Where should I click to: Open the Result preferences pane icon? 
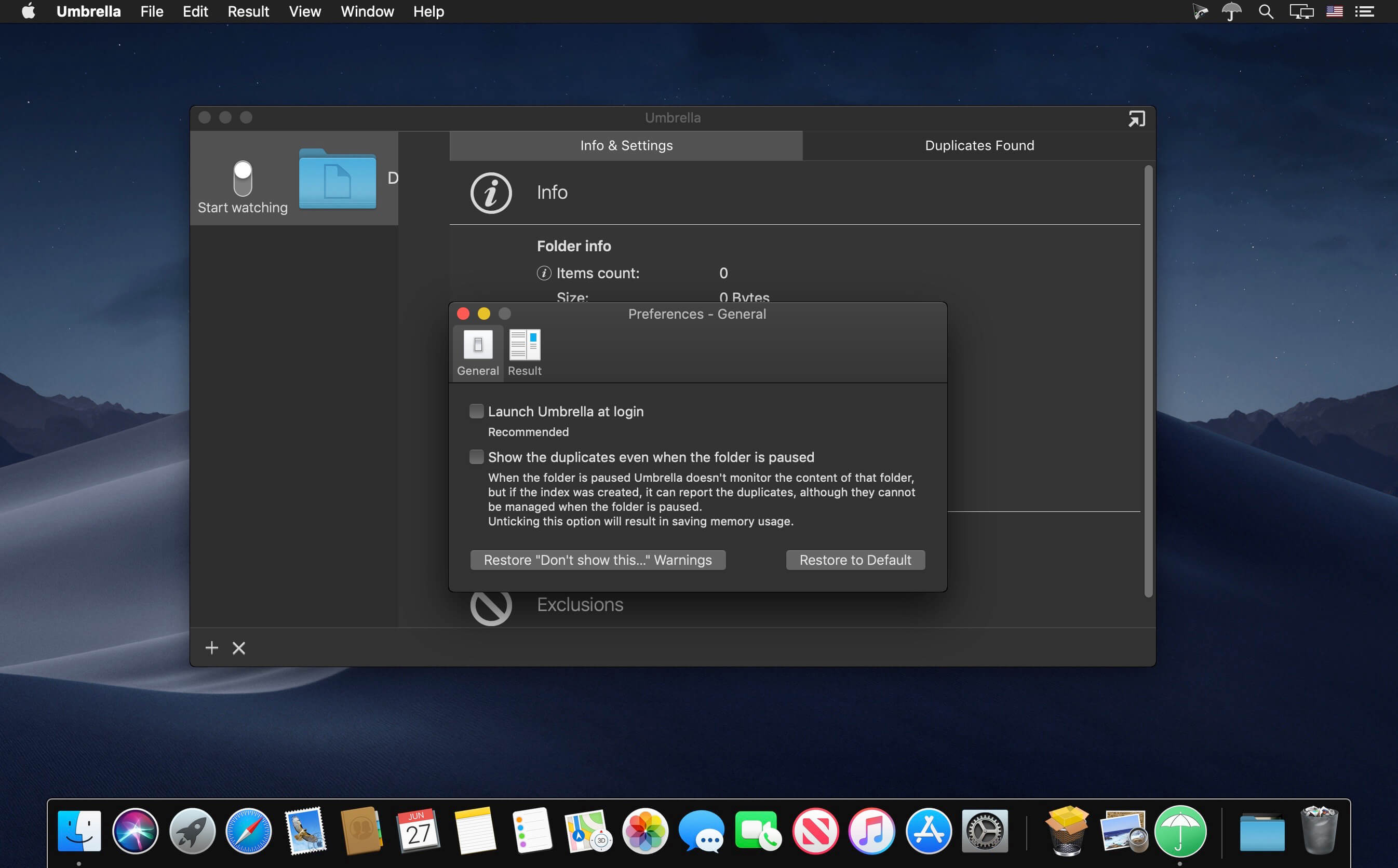524,352
